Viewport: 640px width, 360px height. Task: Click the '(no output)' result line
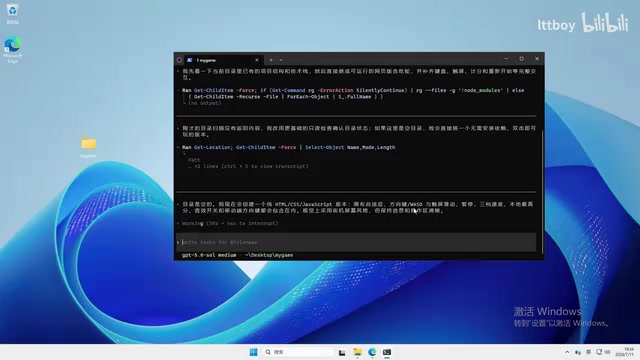(x=204, y=103)
